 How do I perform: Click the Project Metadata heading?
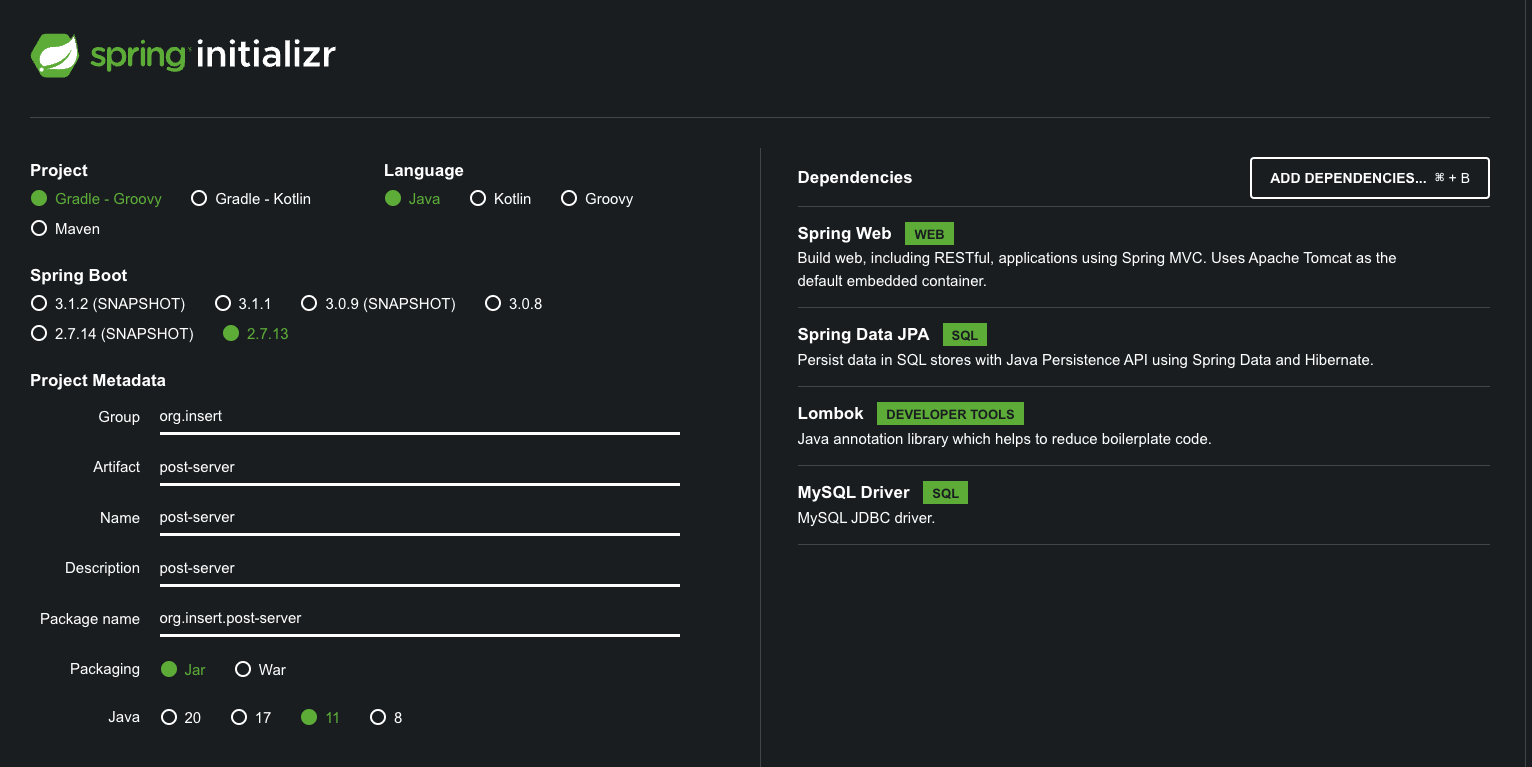point(98,381)
